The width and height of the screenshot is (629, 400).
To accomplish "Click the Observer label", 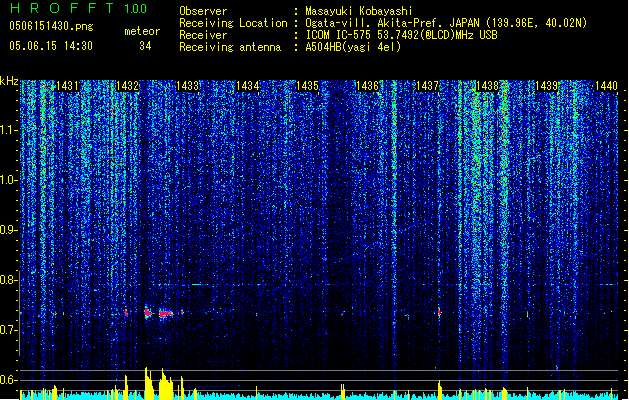I will coord(203,11).
